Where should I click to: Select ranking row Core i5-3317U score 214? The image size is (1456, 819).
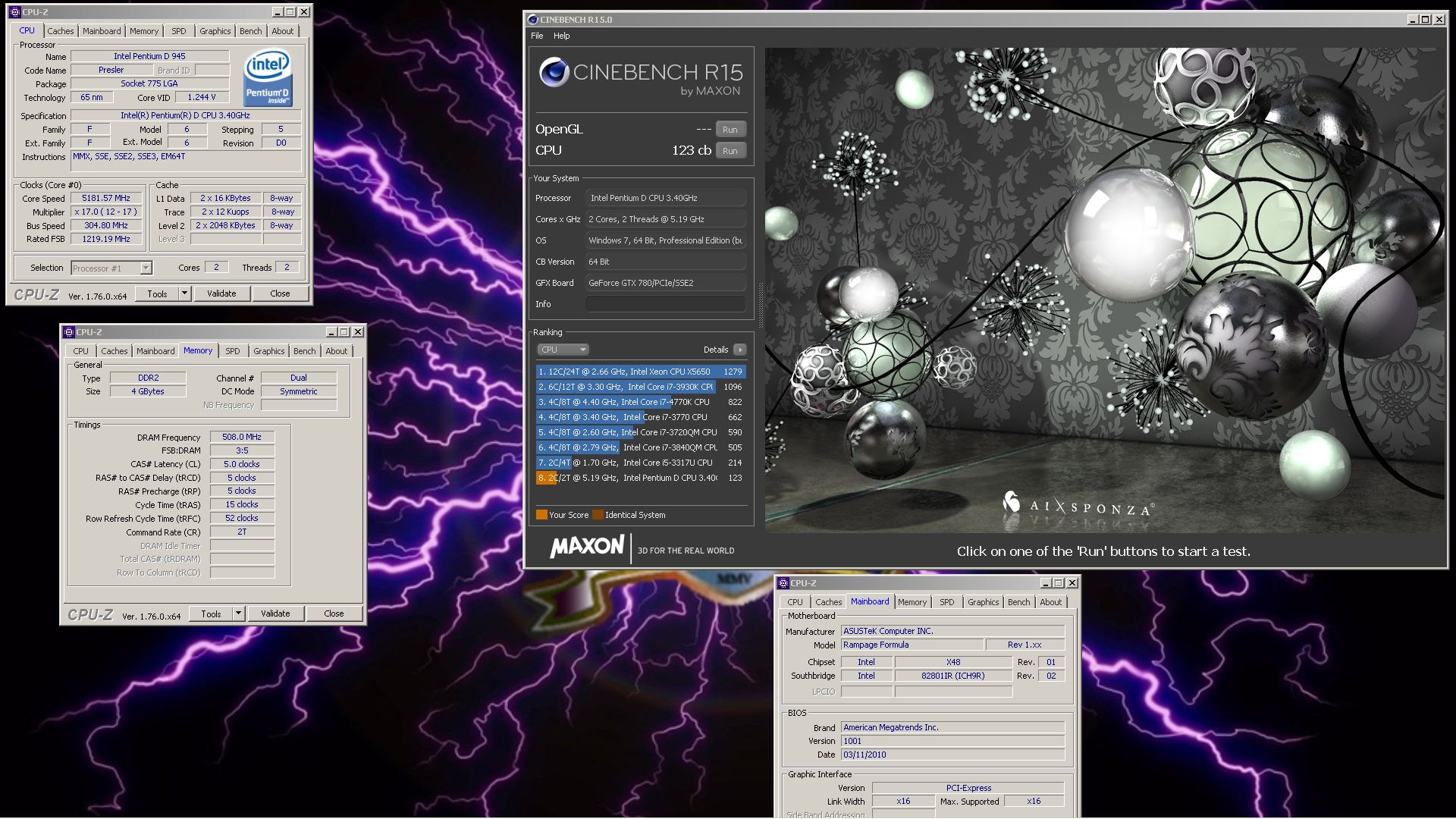point(641,463)
